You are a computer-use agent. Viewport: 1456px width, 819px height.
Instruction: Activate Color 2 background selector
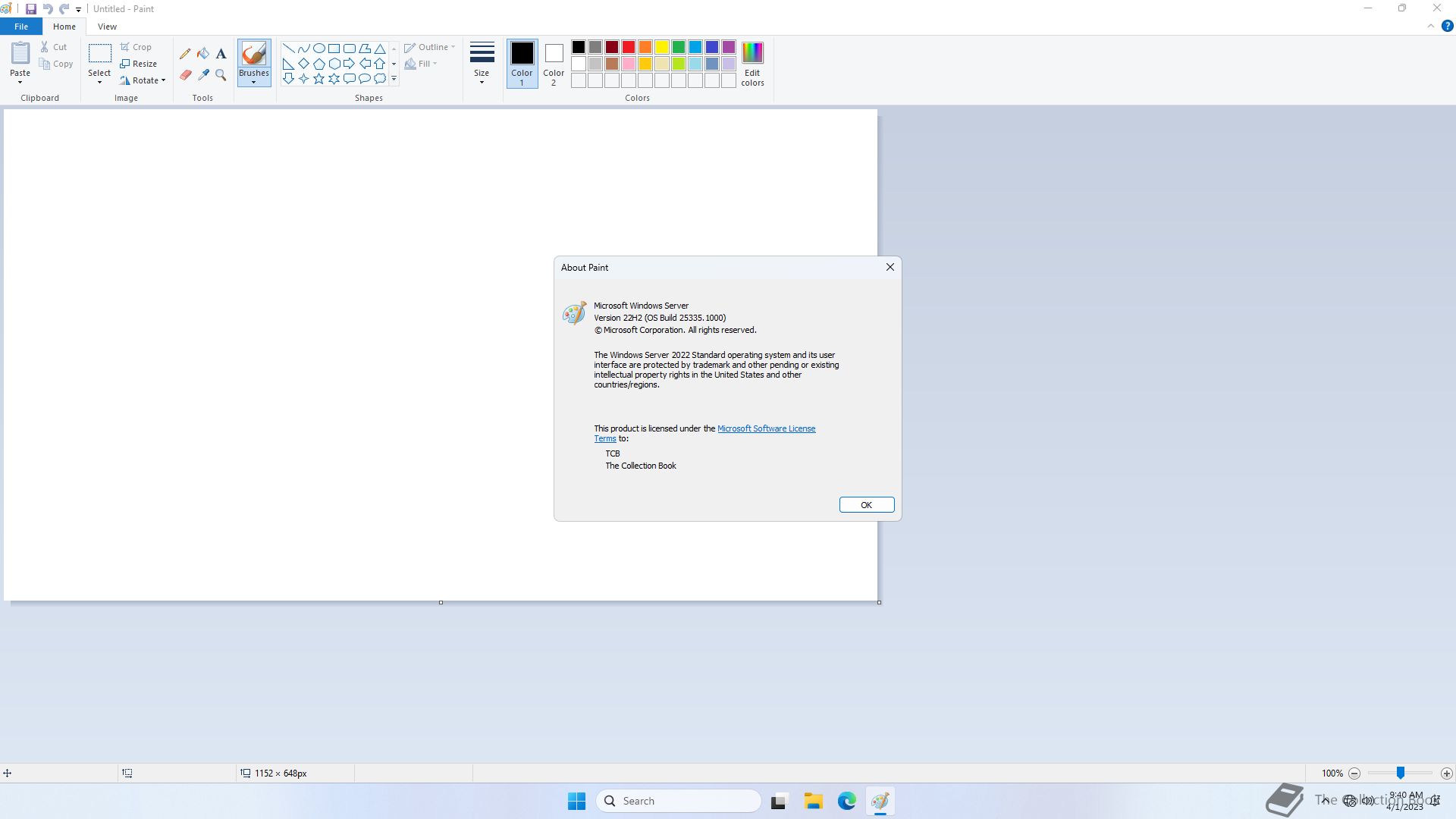(554, 63)
